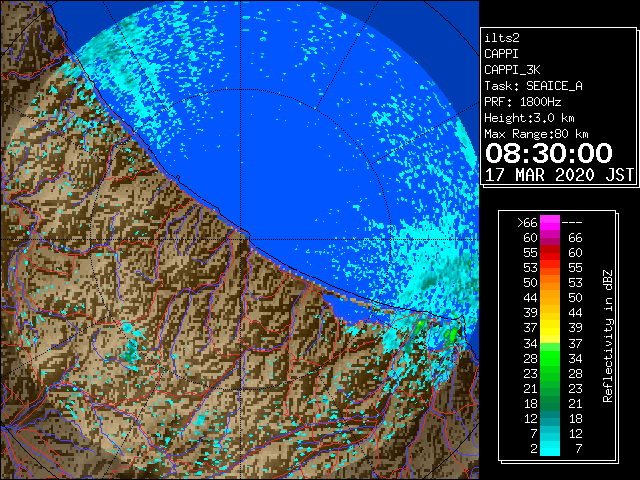Select the '---' legend upper bound label

pyautogui.click(x=572, y=223)
